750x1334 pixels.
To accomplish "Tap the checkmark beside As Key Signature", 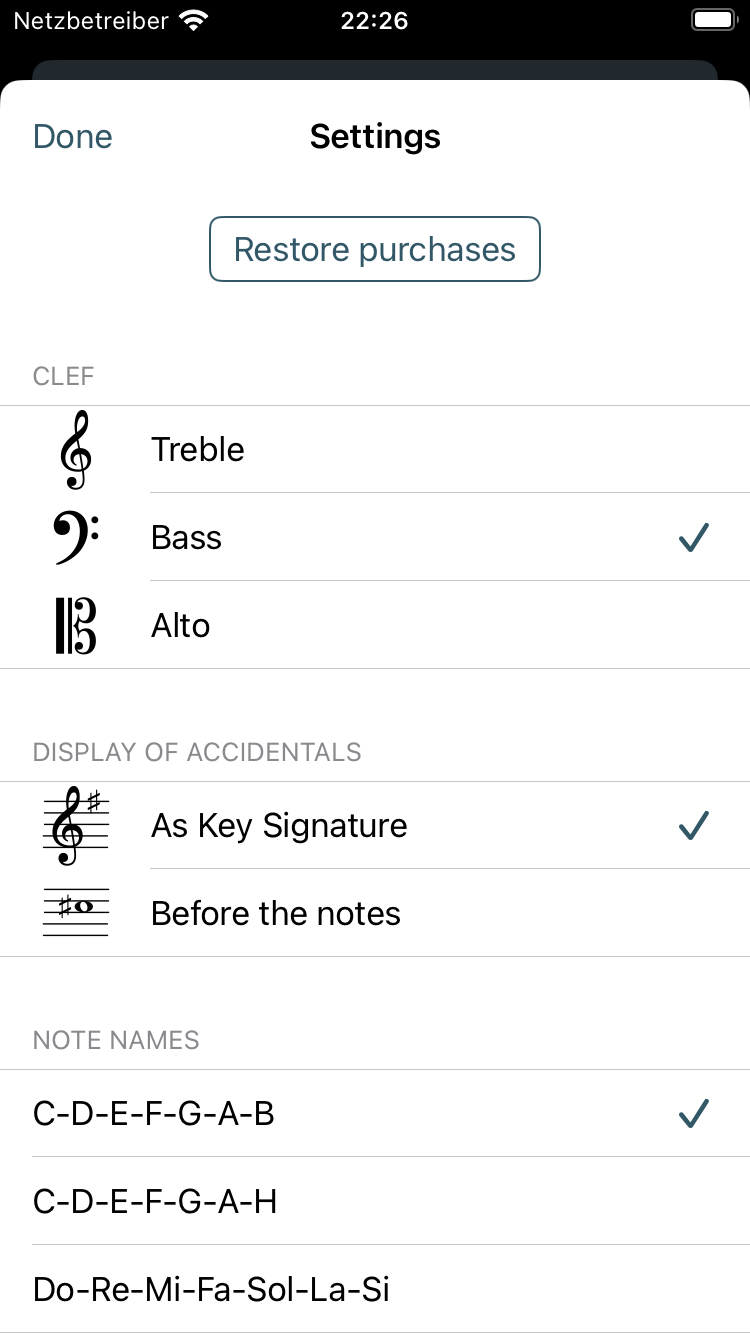I will pos(693,826).
